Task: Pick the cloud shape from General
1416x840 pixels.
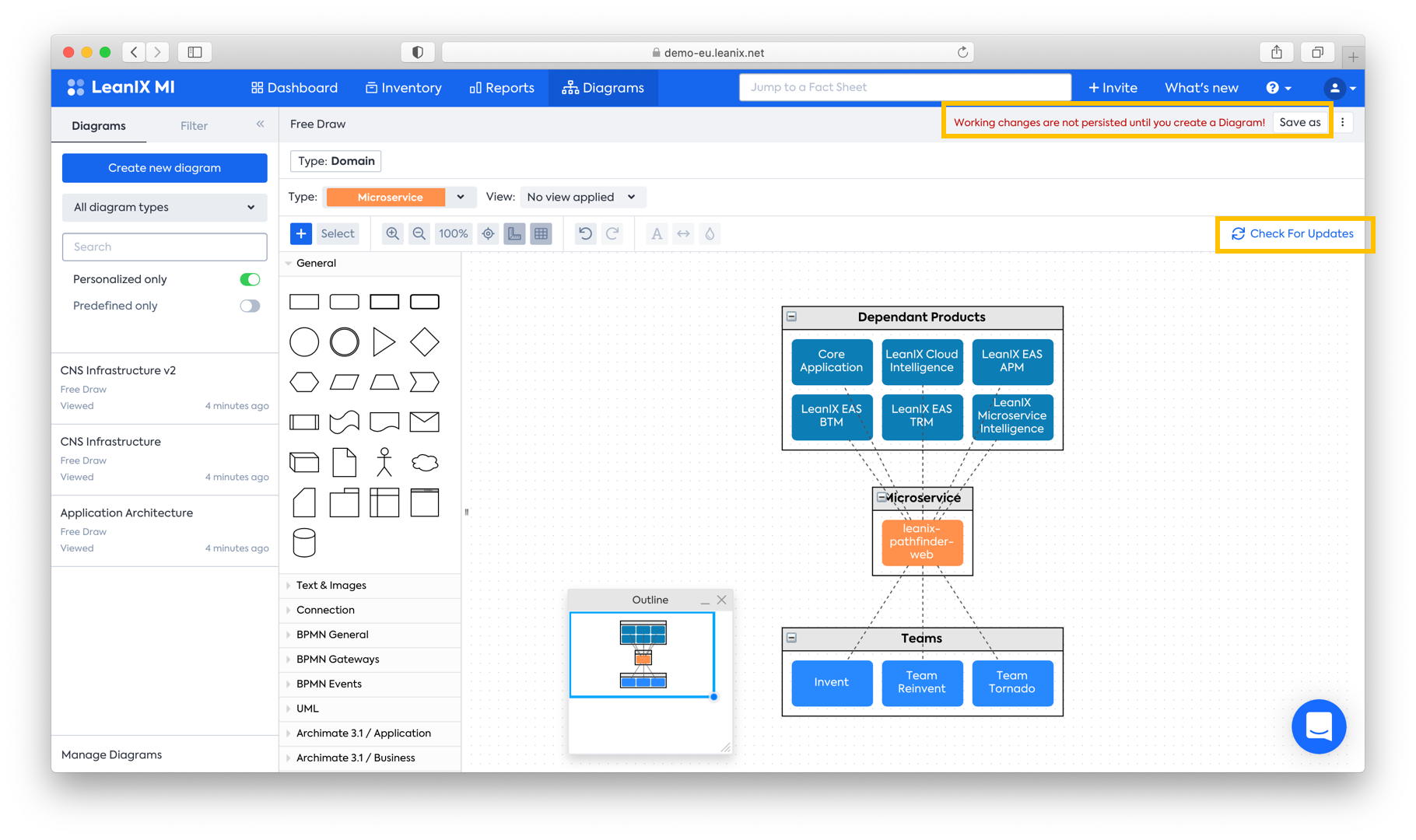Action: 425,463
